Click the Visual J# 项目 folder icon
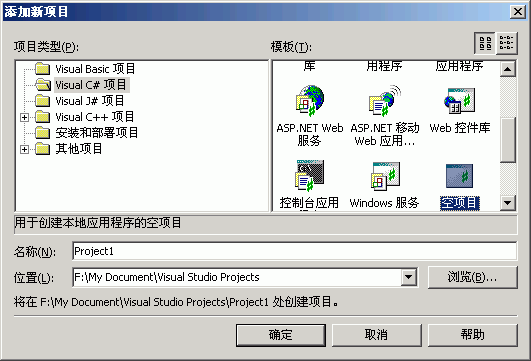The image size is (531, 361). click(x=43, y=101)
